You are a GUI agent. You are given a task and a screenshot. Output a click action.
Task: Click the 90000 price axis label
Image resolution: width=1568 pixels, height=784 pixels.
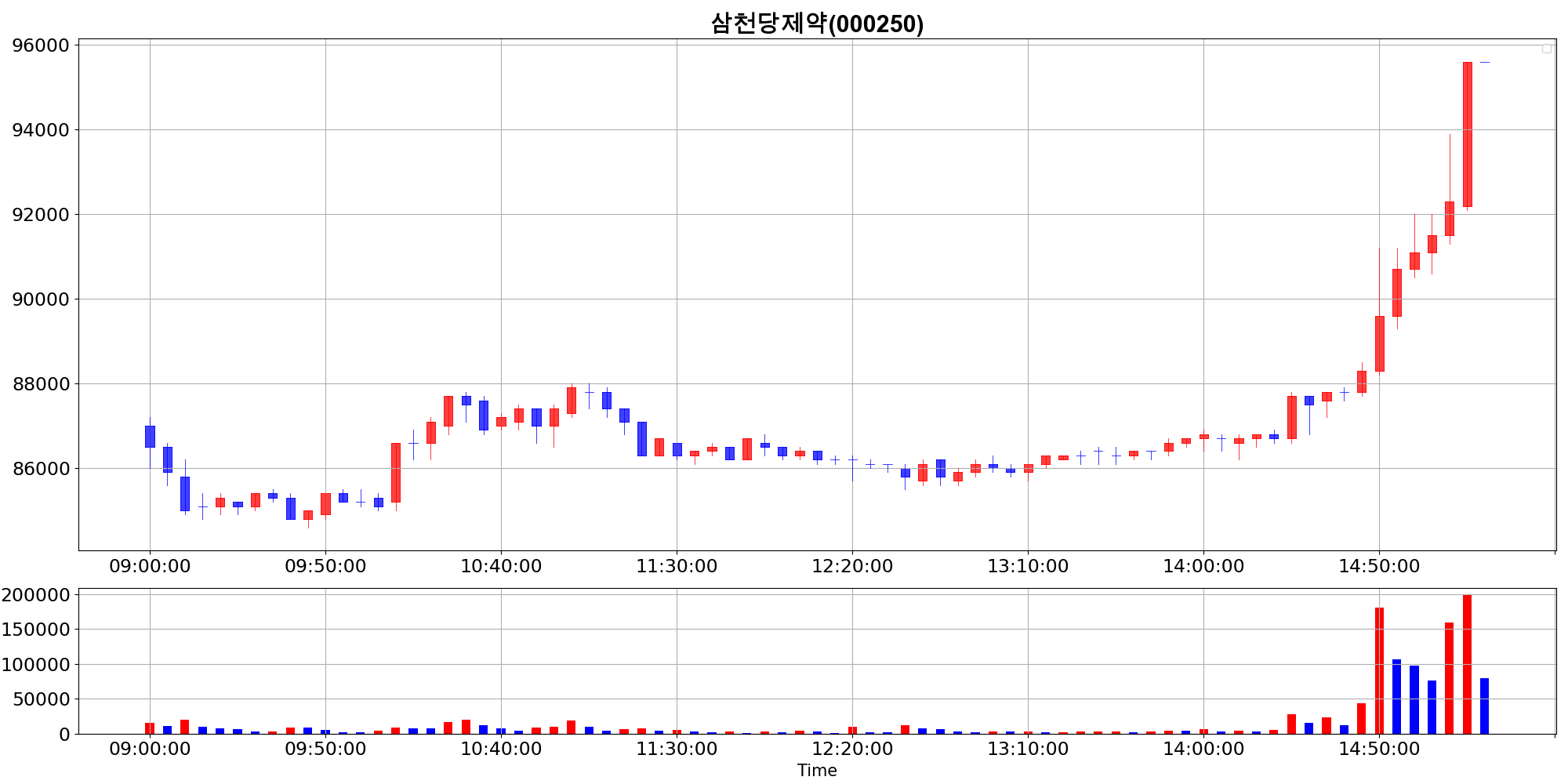41,299
